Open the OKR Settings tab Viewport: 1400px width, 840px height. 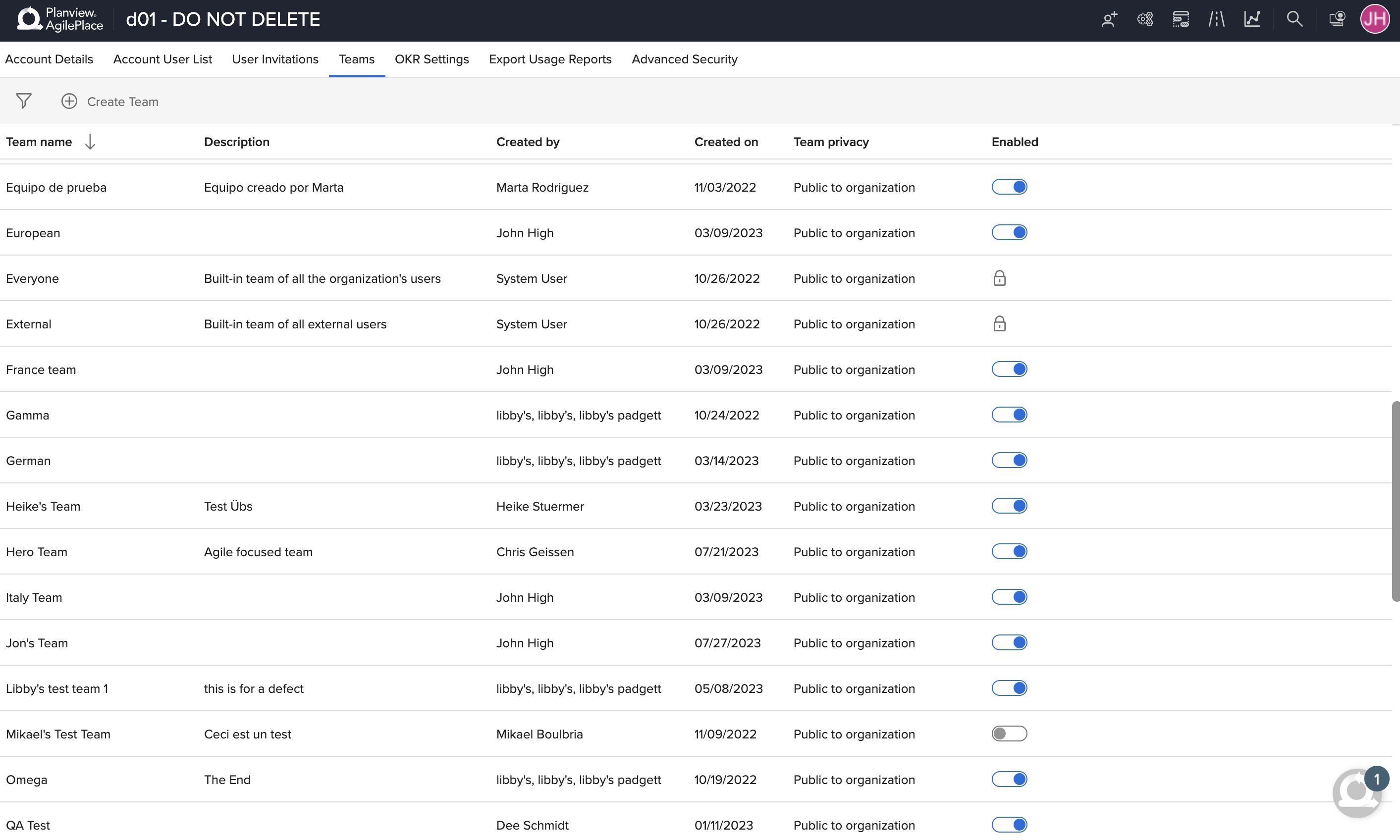431,59
